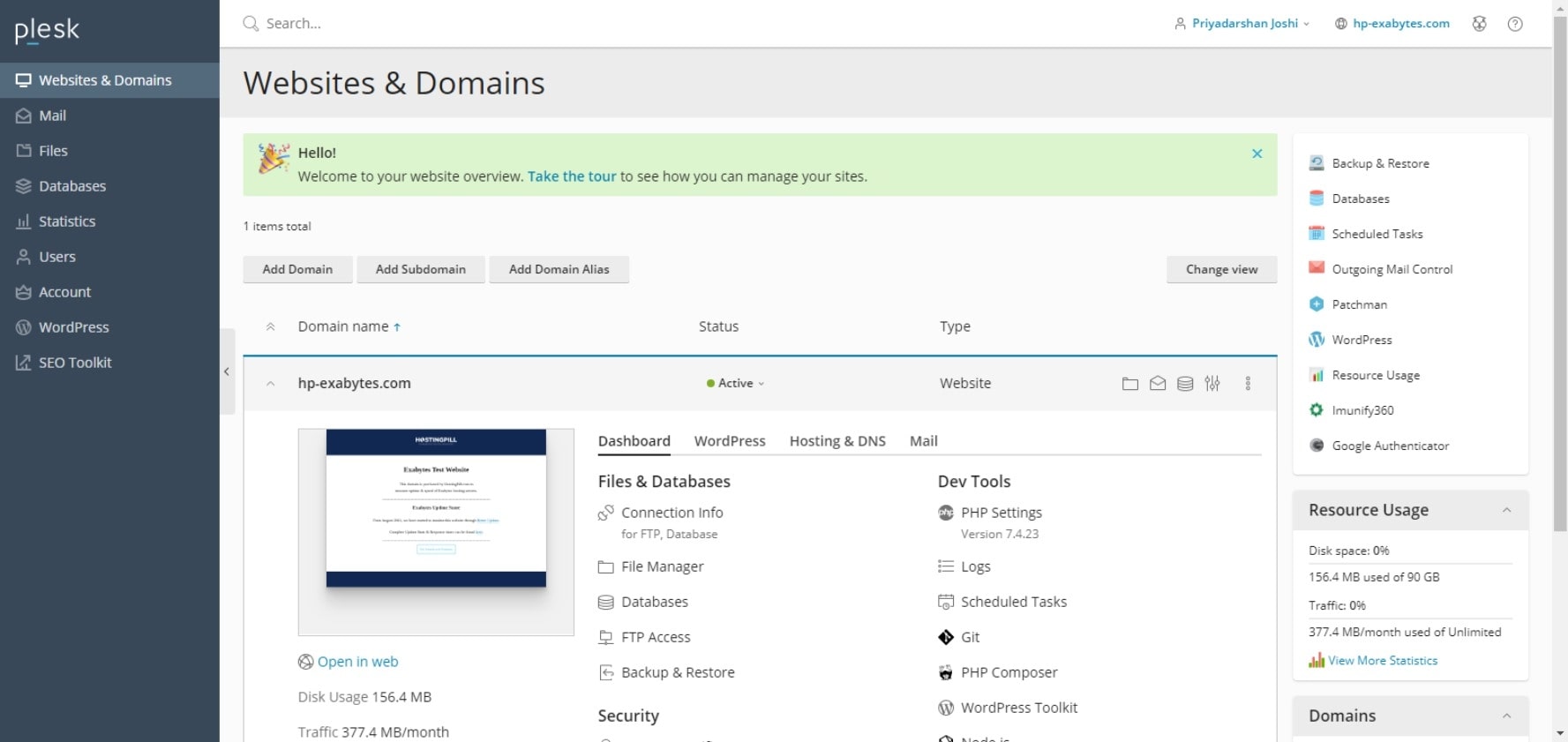
Task: Click the Change view button
Action: tap(1221, 269)
